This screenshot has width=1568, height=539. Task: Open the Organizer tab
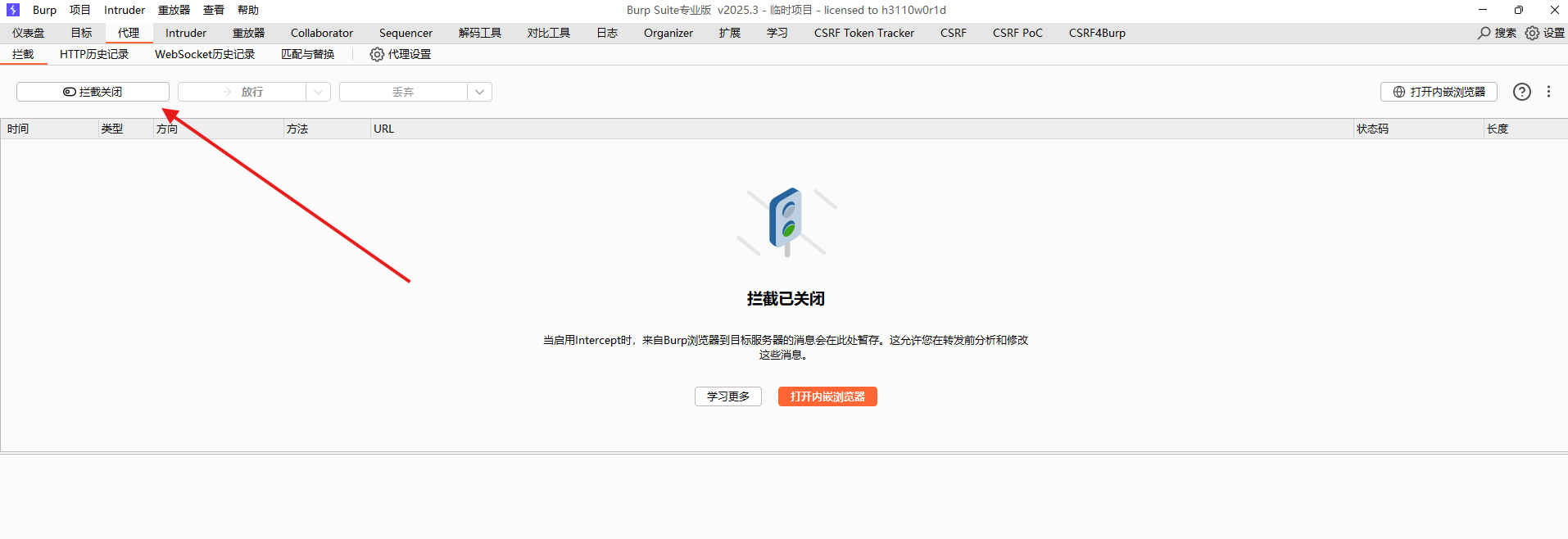(668, 33)
